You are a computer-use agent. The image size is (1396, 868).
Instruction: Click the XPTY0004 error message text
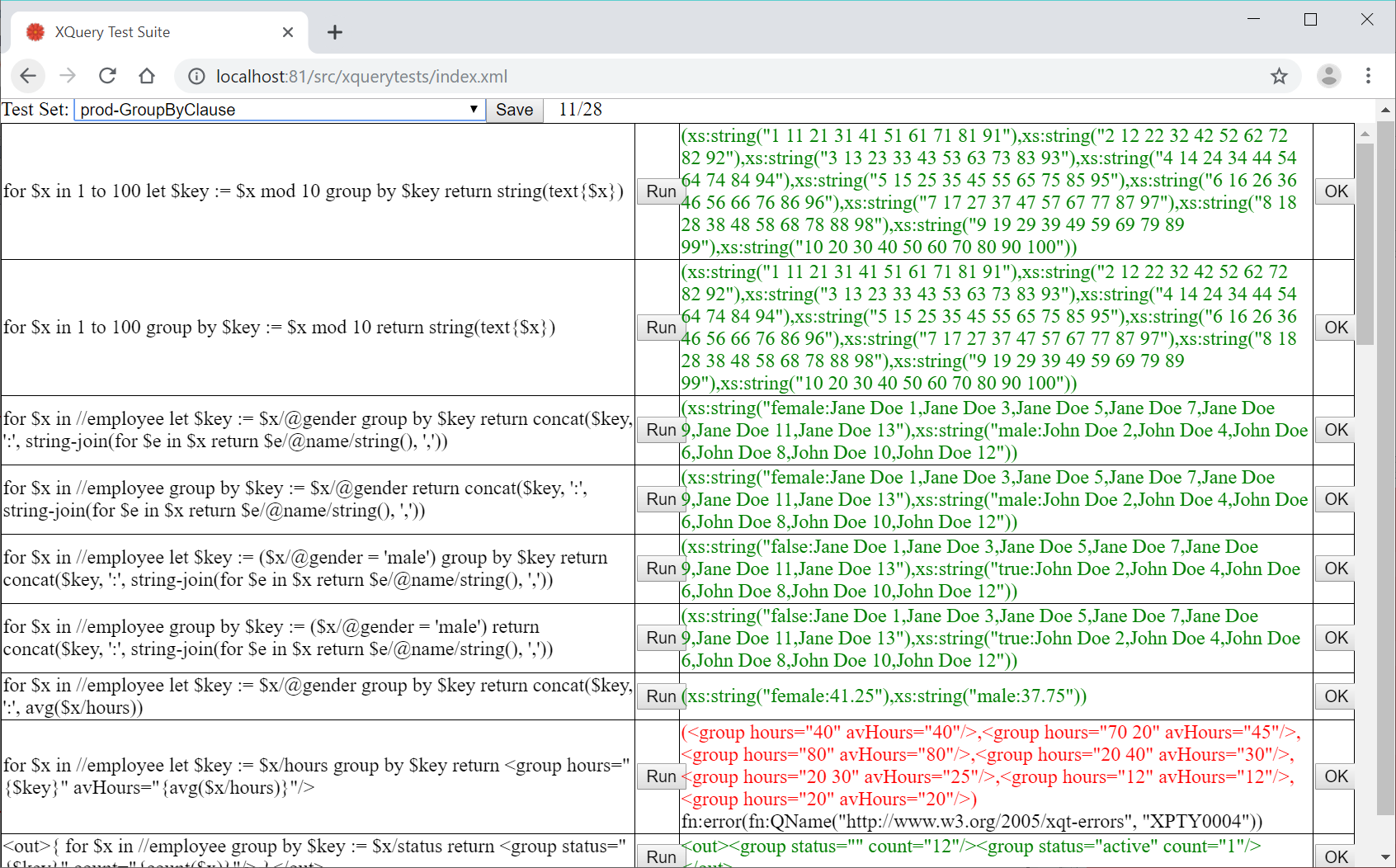point(972,822)
